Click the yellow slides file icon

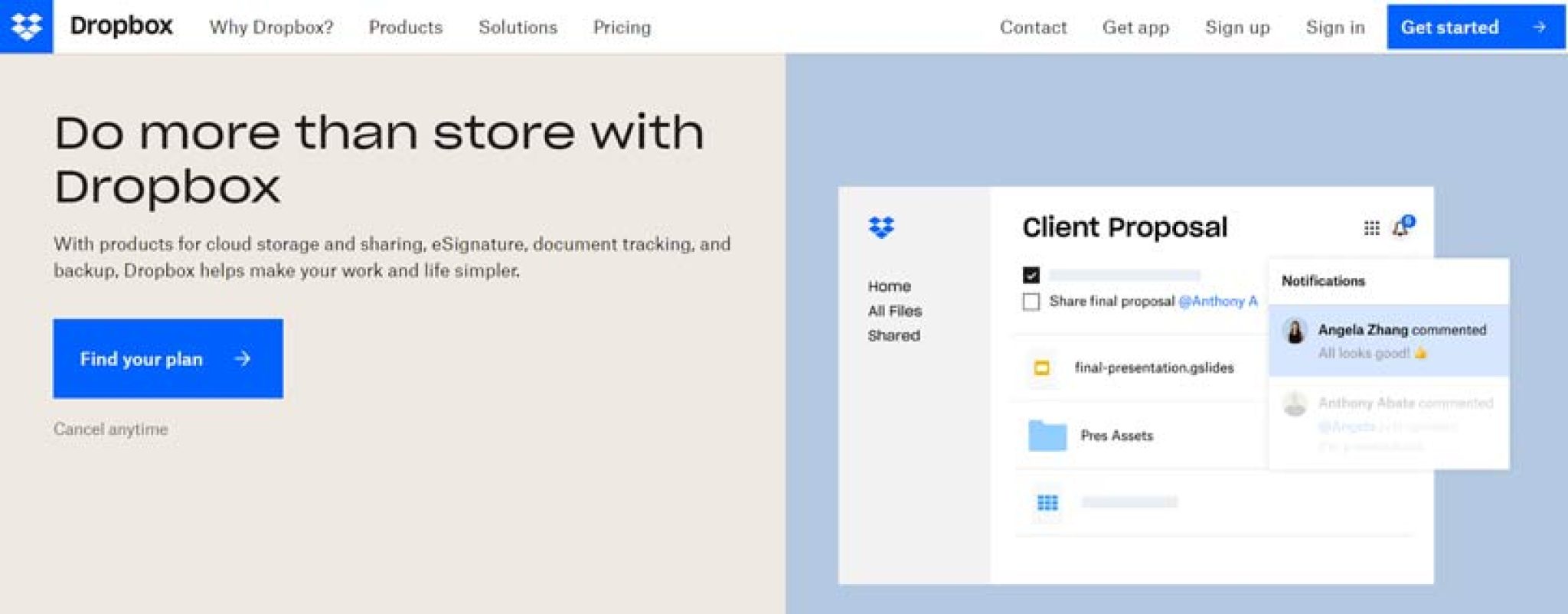point(1041,368)
